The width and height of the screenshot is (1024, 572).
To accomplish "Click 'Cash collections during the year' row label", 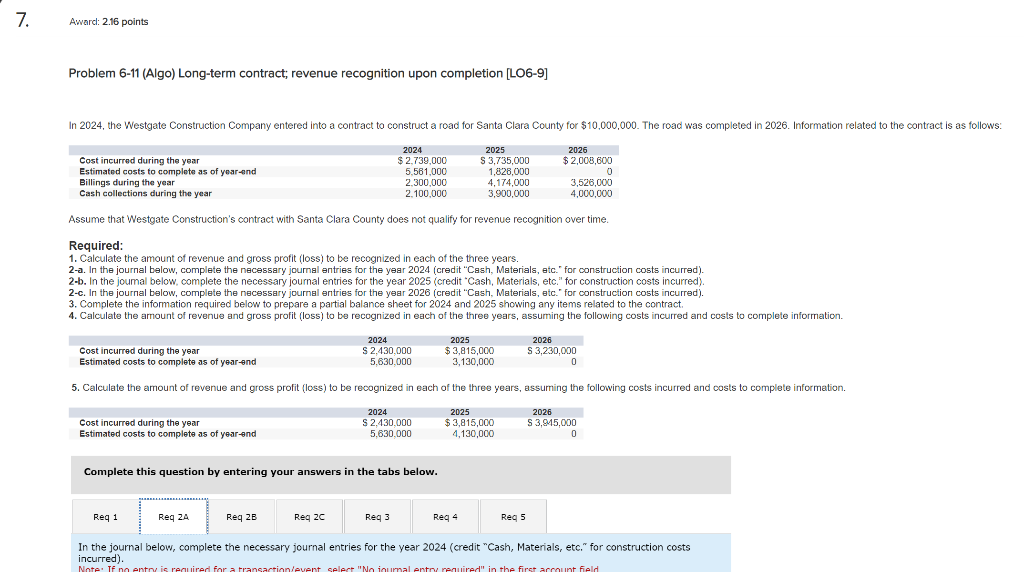I will 146,194.
